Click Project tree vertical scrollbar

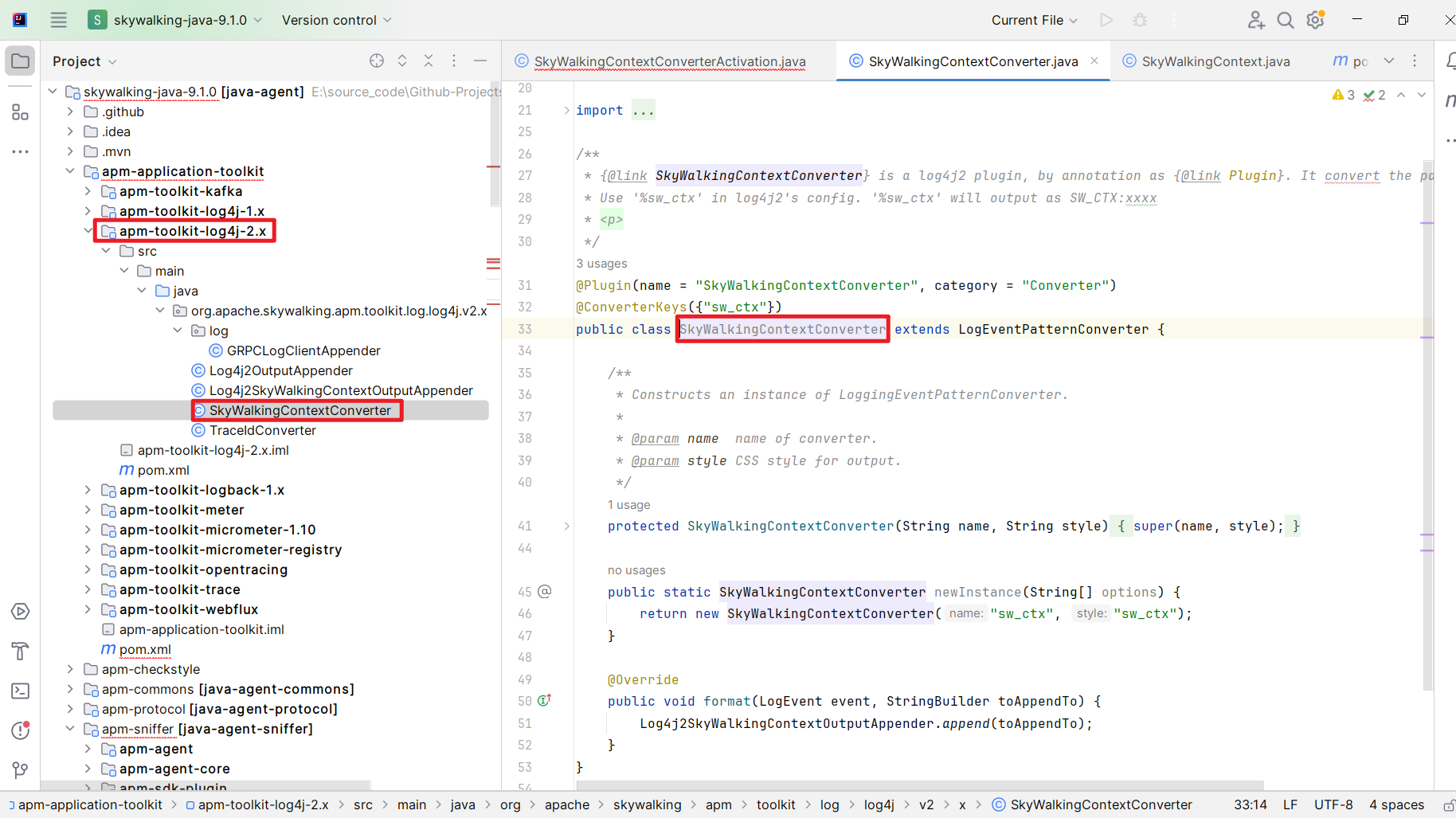point(495,143)
